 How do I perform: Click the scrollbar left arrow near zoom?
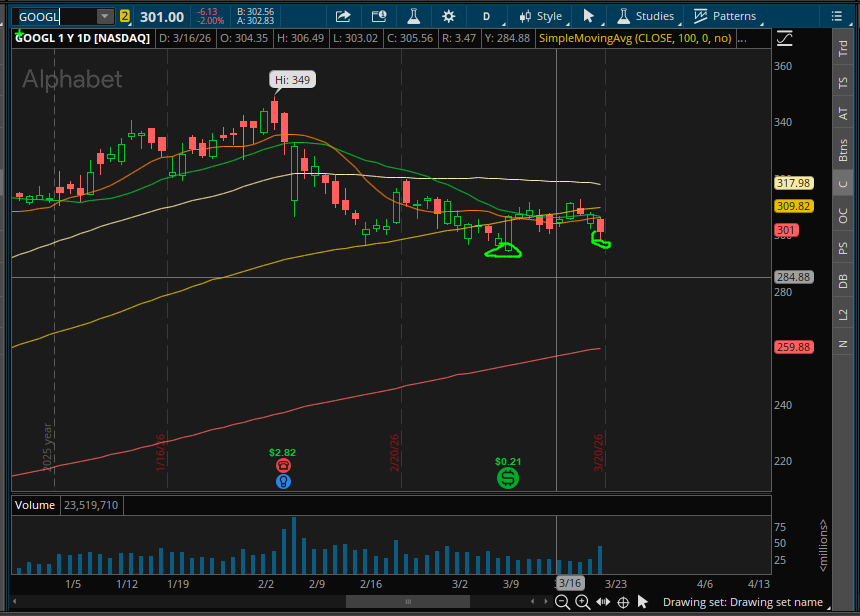[533, 602]
